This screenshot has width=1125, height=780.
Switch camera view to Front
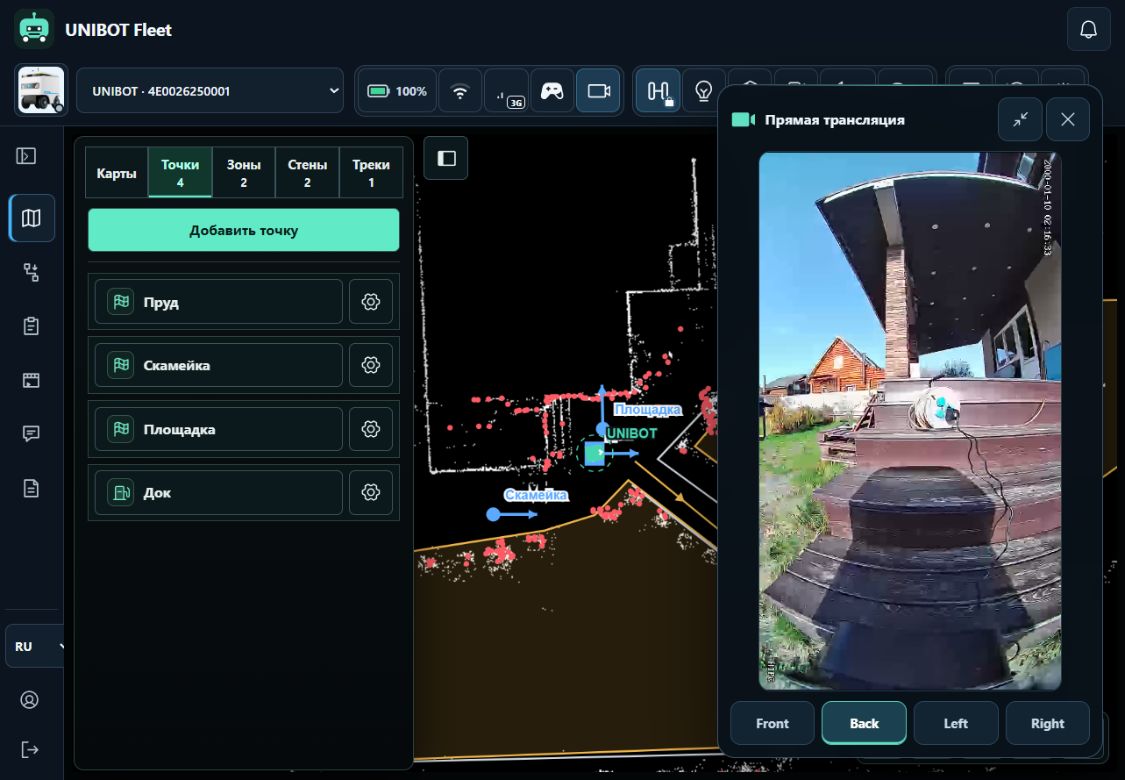[772, 723]
